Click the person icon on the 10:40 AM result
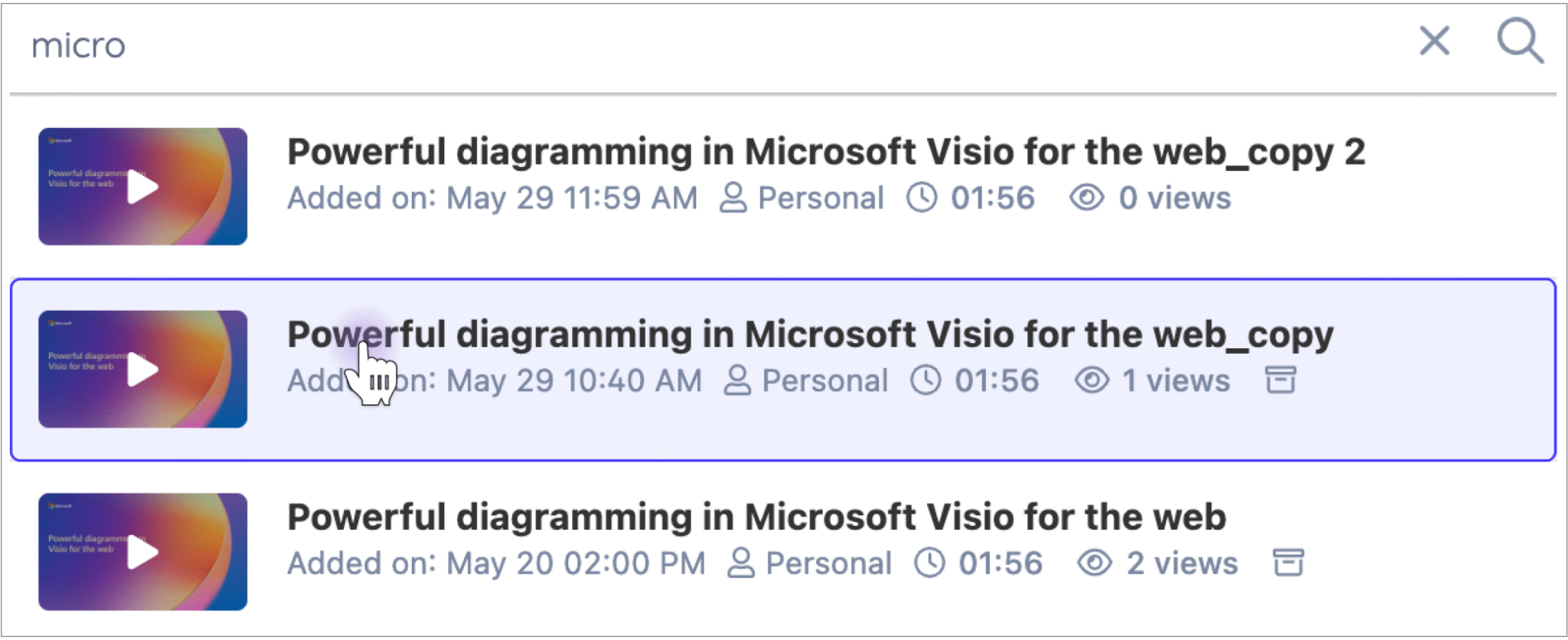The image size is (1568, 640). pos(737,380)
